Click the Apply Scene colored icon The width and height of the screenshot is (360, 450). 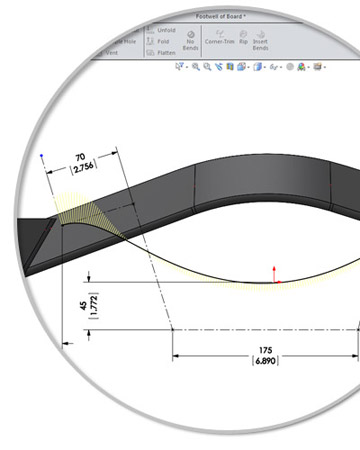pyautogui.click(x=301, y=67)
